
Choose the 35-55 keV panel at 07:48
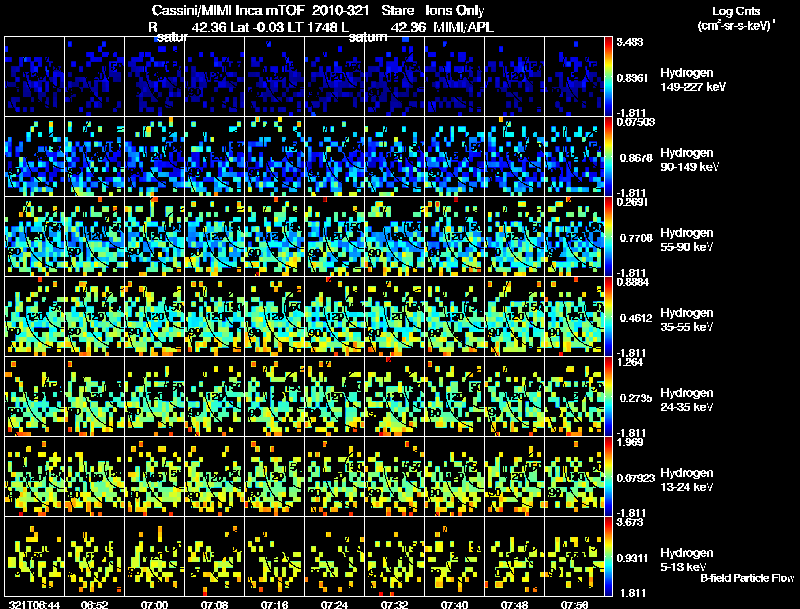pos(514,317)
